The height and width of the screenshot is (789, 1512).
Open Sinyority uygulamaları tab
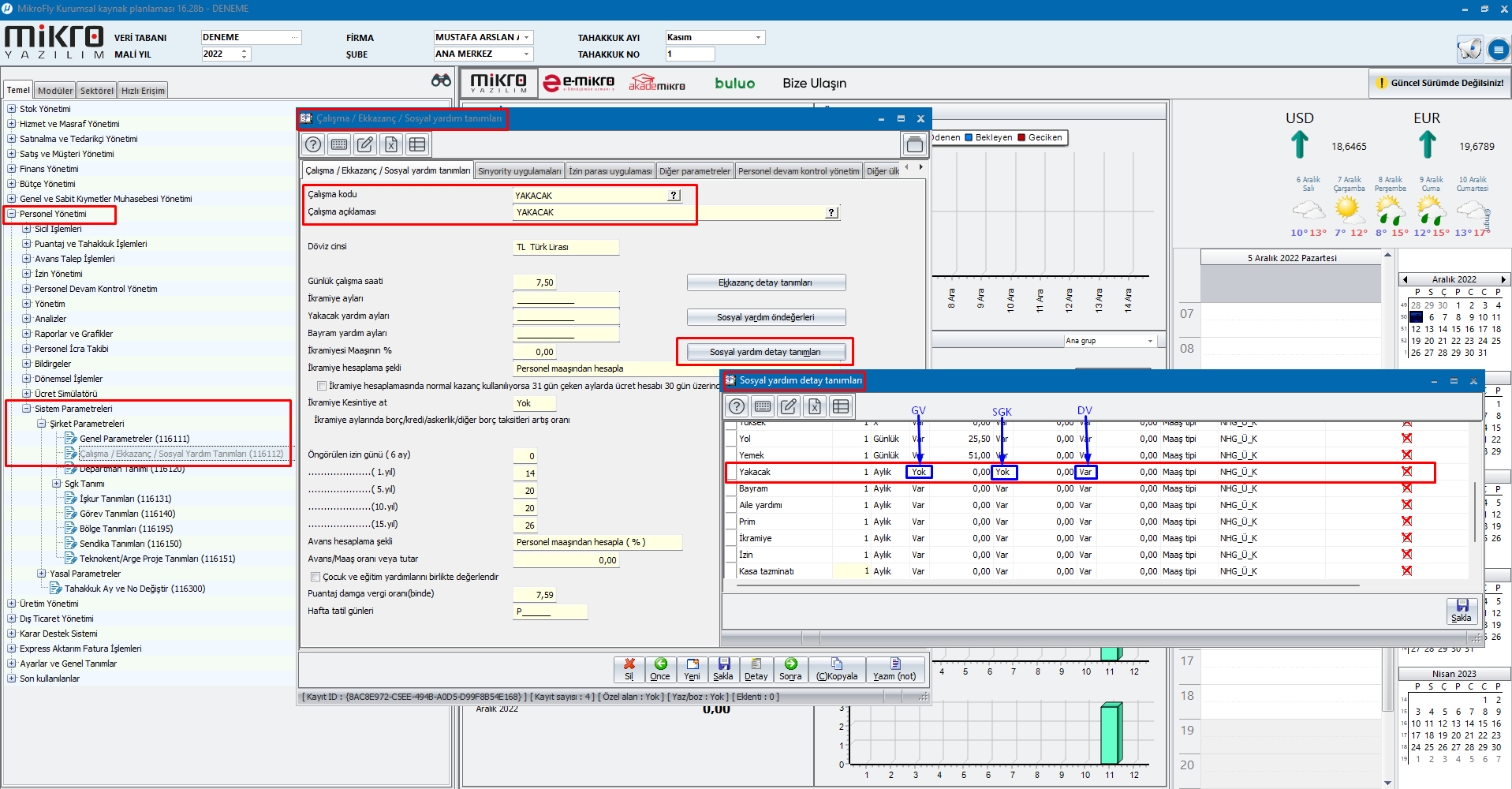pos(520,171)
